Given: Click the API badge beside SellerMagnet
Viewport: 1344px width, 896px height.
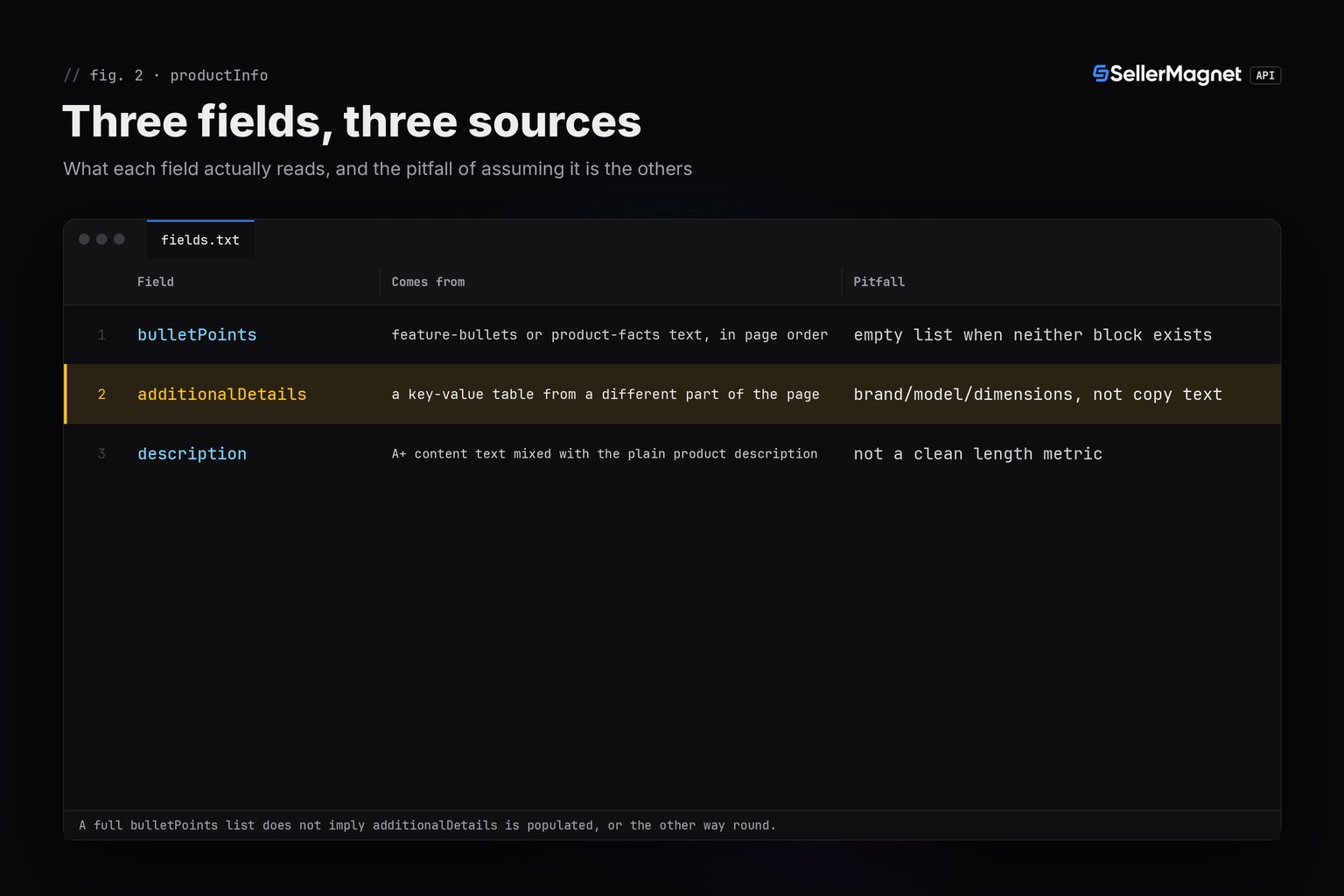Looking at the screenshot, I should [x=1265, y=75].
